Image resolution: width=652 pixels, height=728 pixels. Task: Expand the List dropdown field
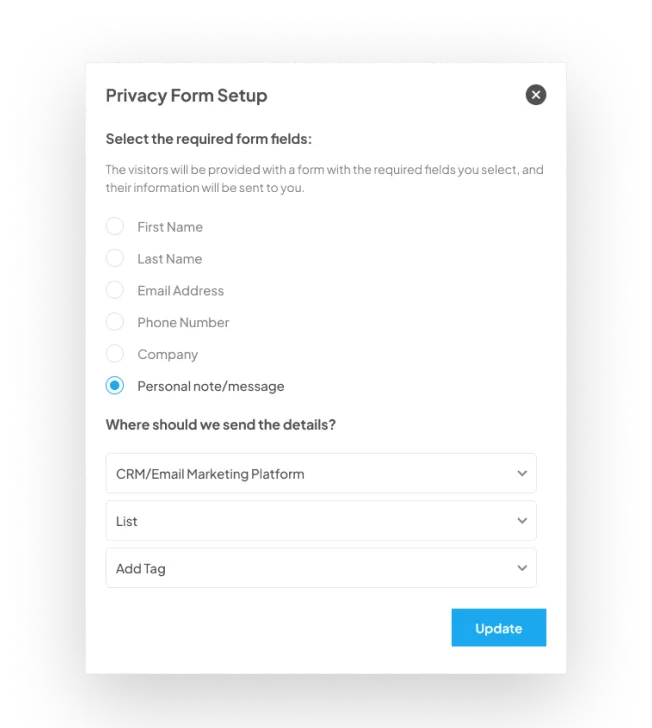click(x=321, y=520)
